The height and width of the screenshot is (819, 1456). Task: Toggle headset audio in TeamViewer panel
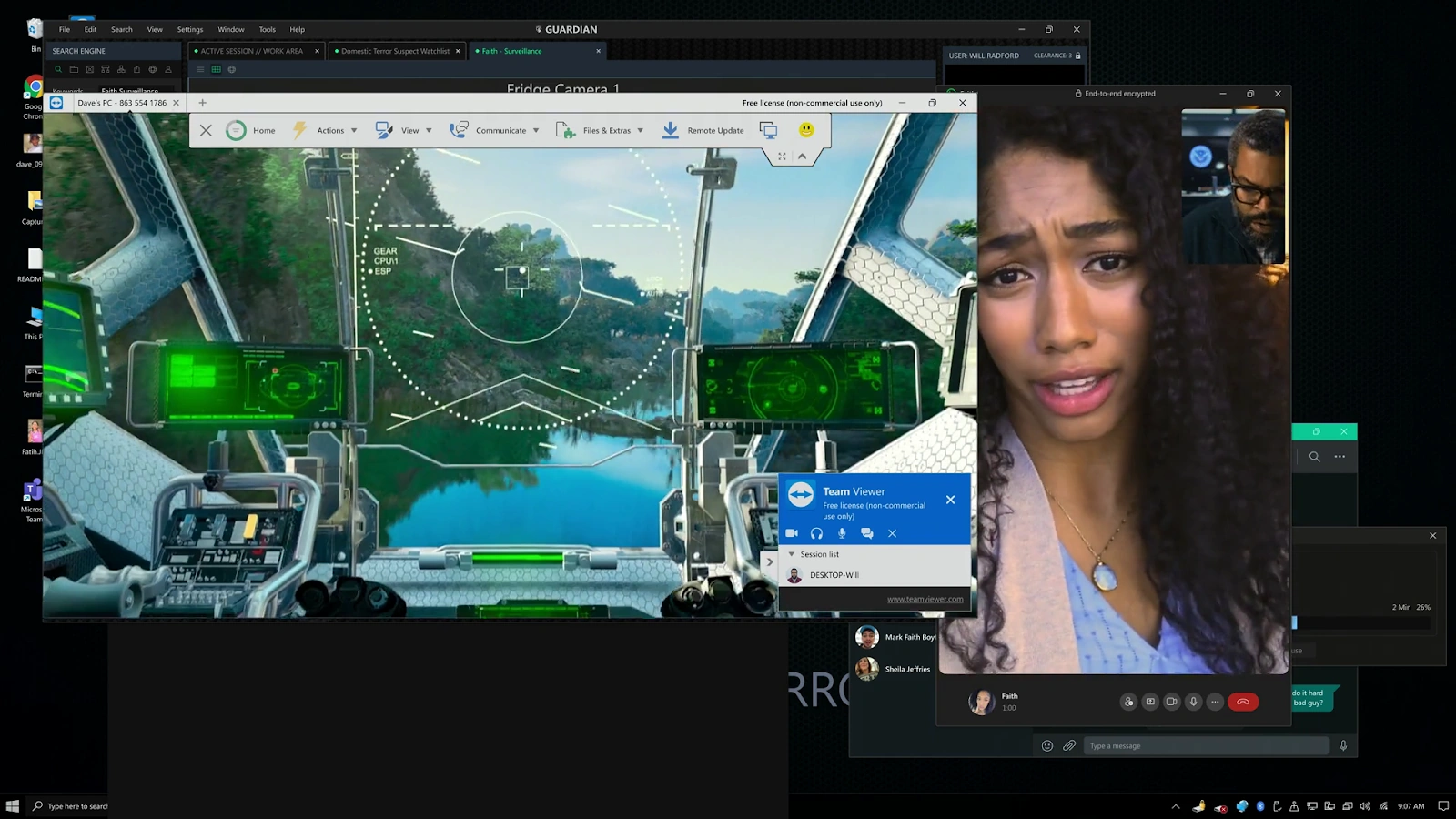(x=816, y=533)
